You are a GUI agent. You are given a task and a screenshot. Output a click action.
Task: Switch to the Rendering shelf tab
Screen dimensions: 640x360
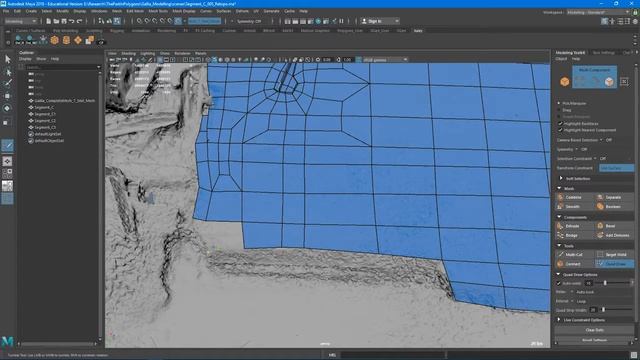[x=167, y=31]
